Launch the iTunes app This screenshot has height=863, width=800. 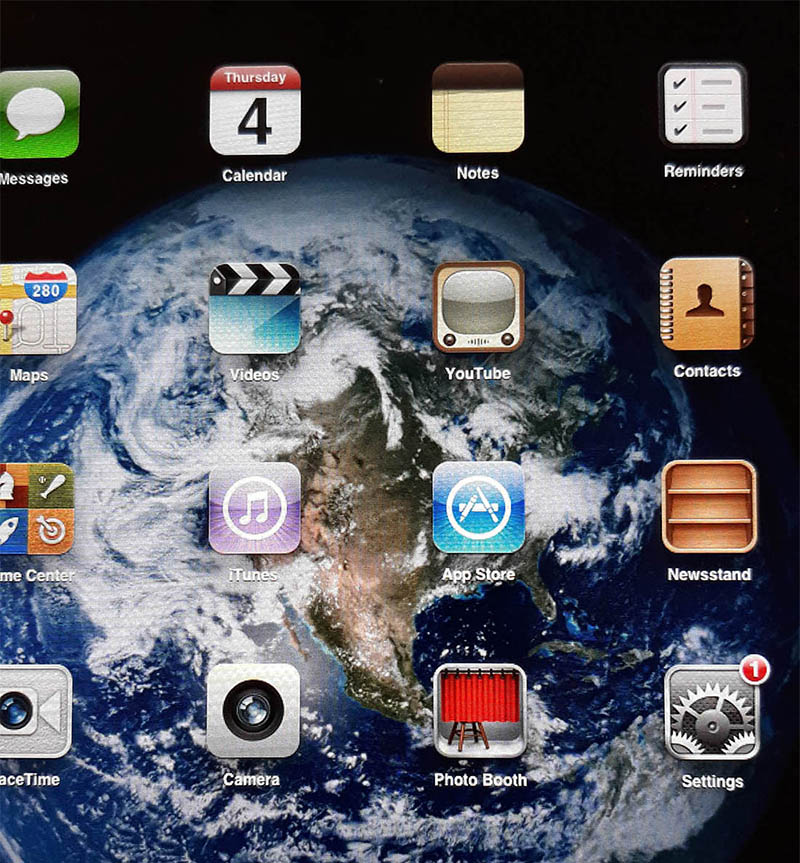(255, 507)
